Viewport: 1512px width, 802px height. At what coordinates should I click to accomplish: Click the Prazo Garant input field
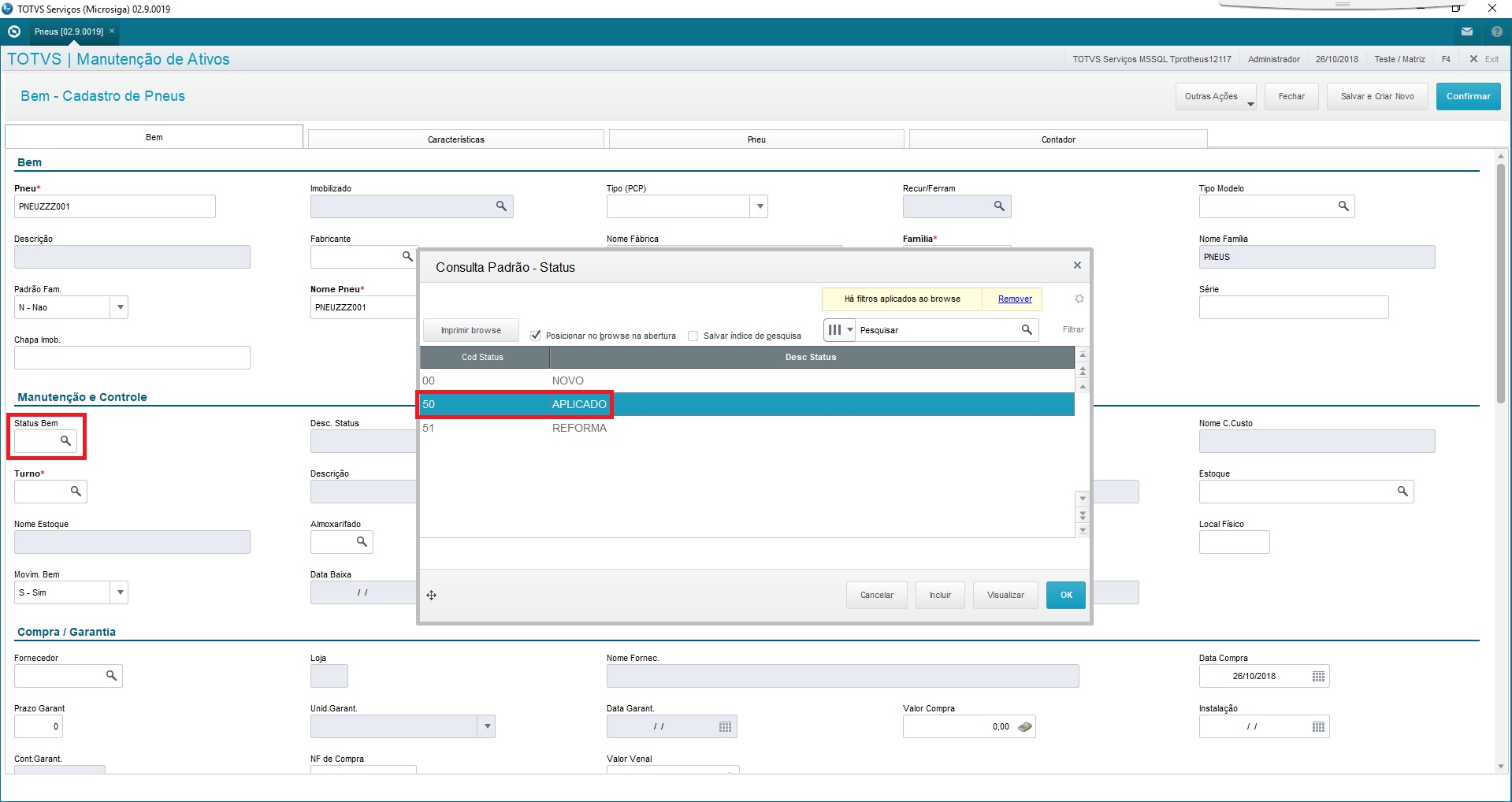pos(39,726)
